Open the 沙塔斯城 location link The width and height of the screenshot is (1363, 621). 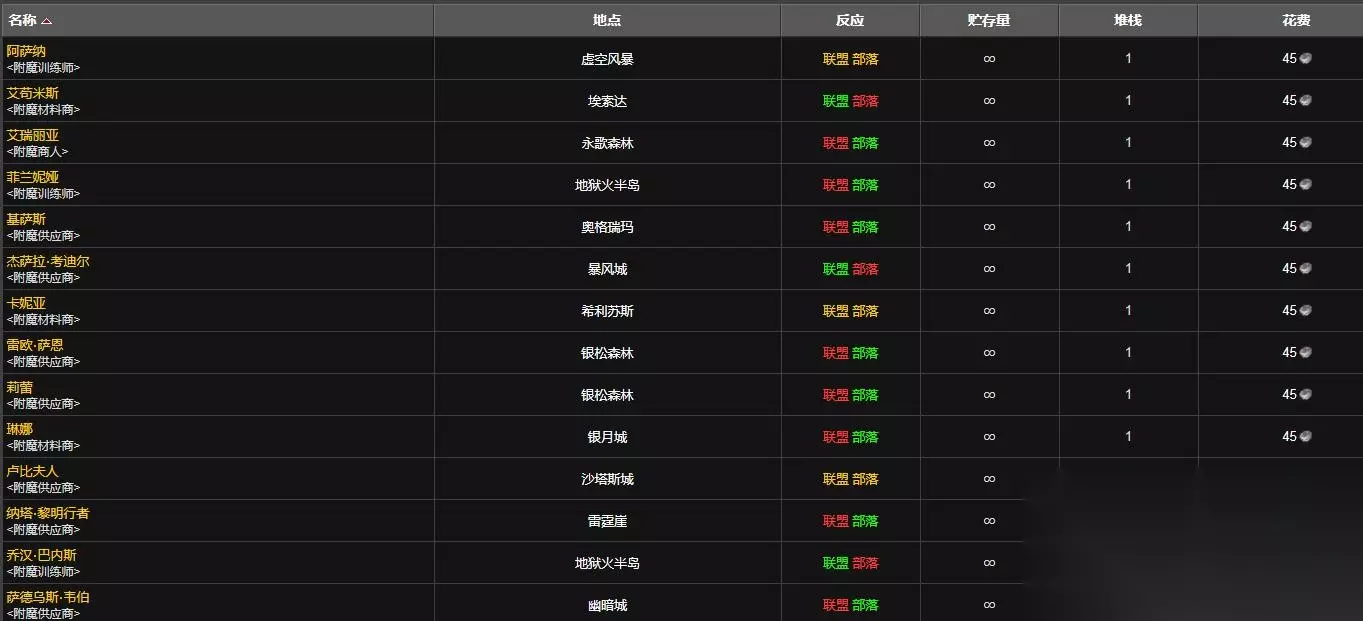[607, 479]
